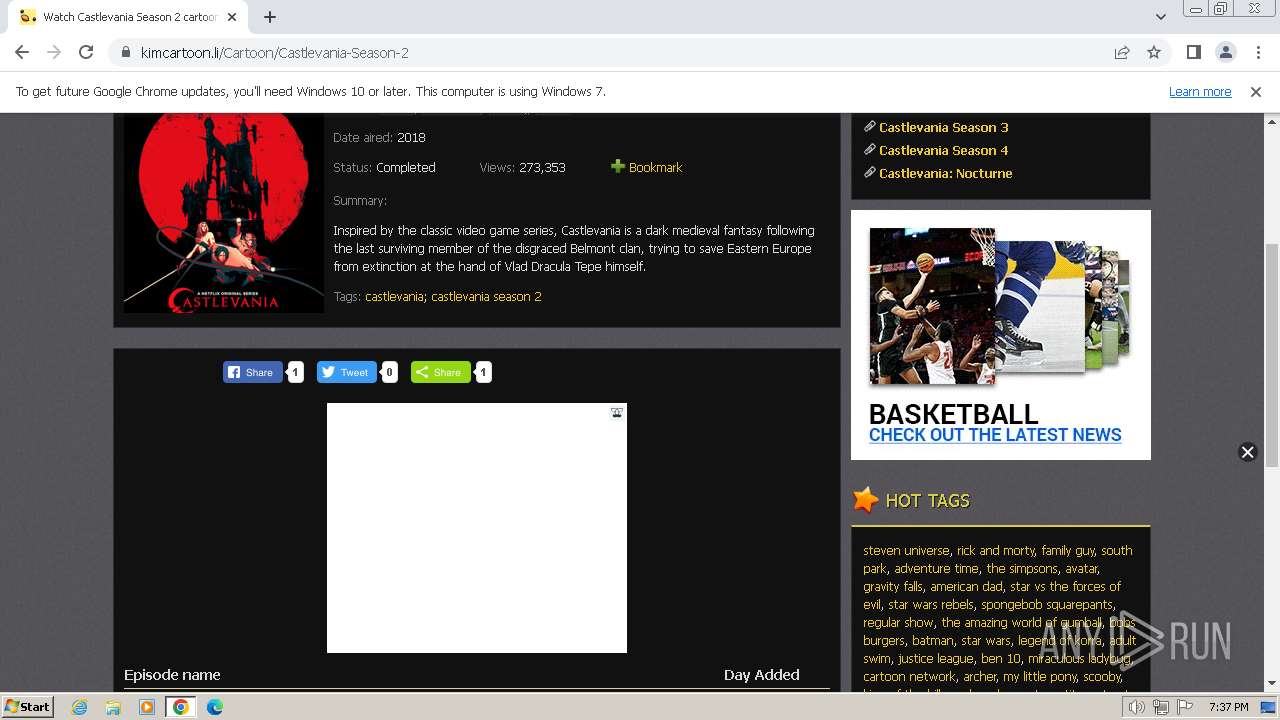Bookmark this tab with the star icon

(x=1154, y=52)
